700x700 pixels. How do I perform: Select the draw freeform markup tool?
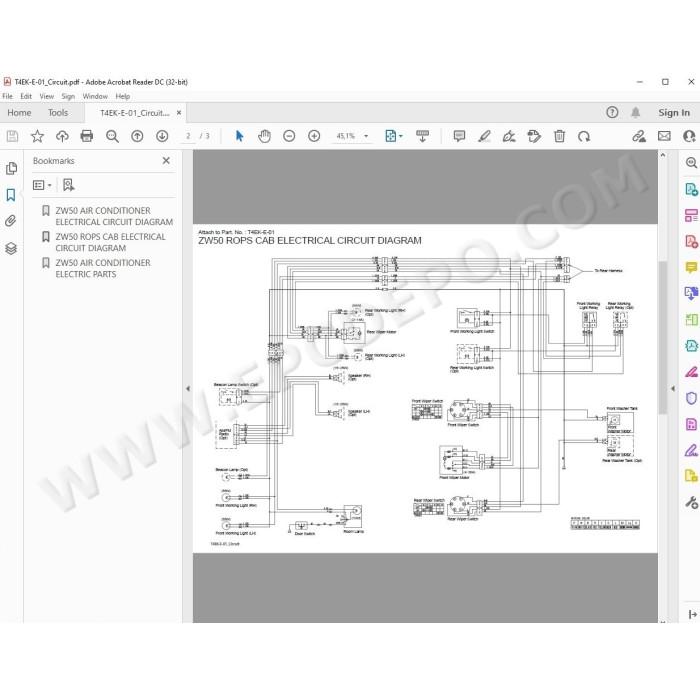click(509, 136)
